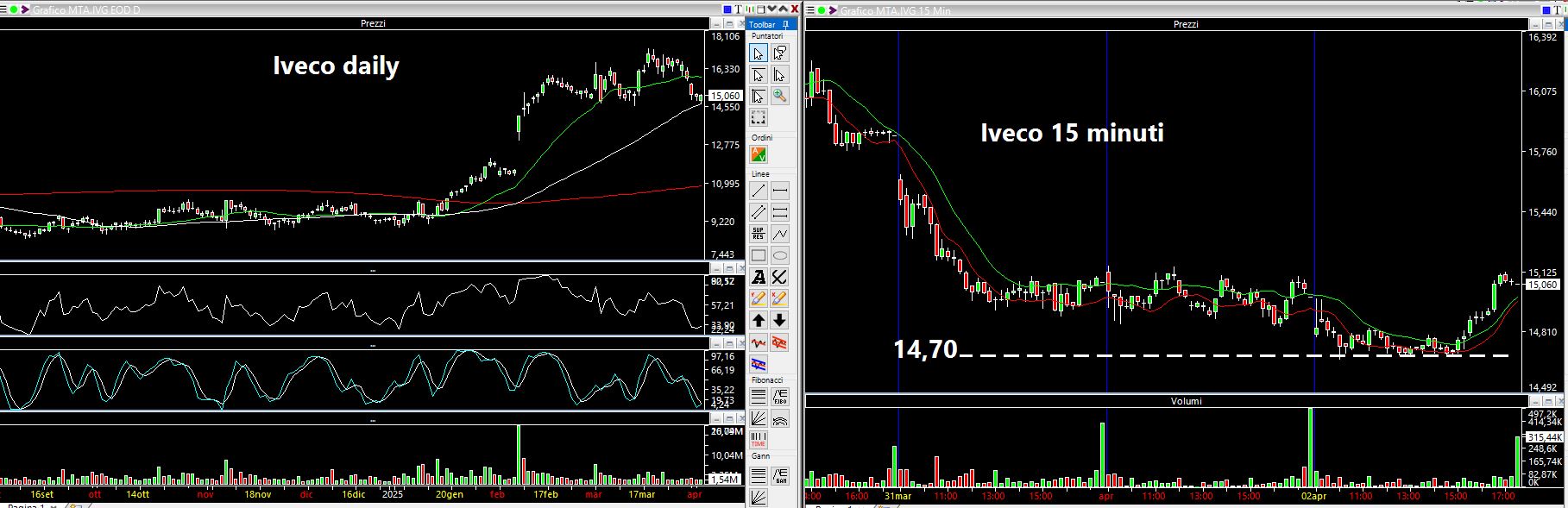Select the SUP/RES support-resistance tool
This screenshot has width=1568, height=508.
(758, 234)
